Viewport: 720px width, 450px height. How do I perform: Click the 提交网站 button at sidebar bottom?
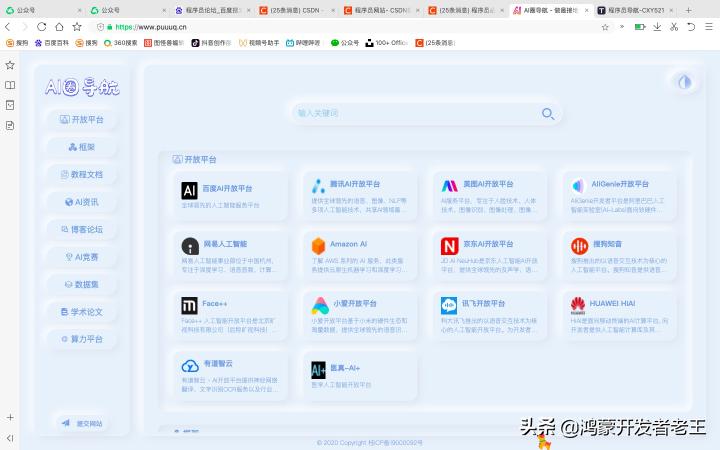coord(82,423)
